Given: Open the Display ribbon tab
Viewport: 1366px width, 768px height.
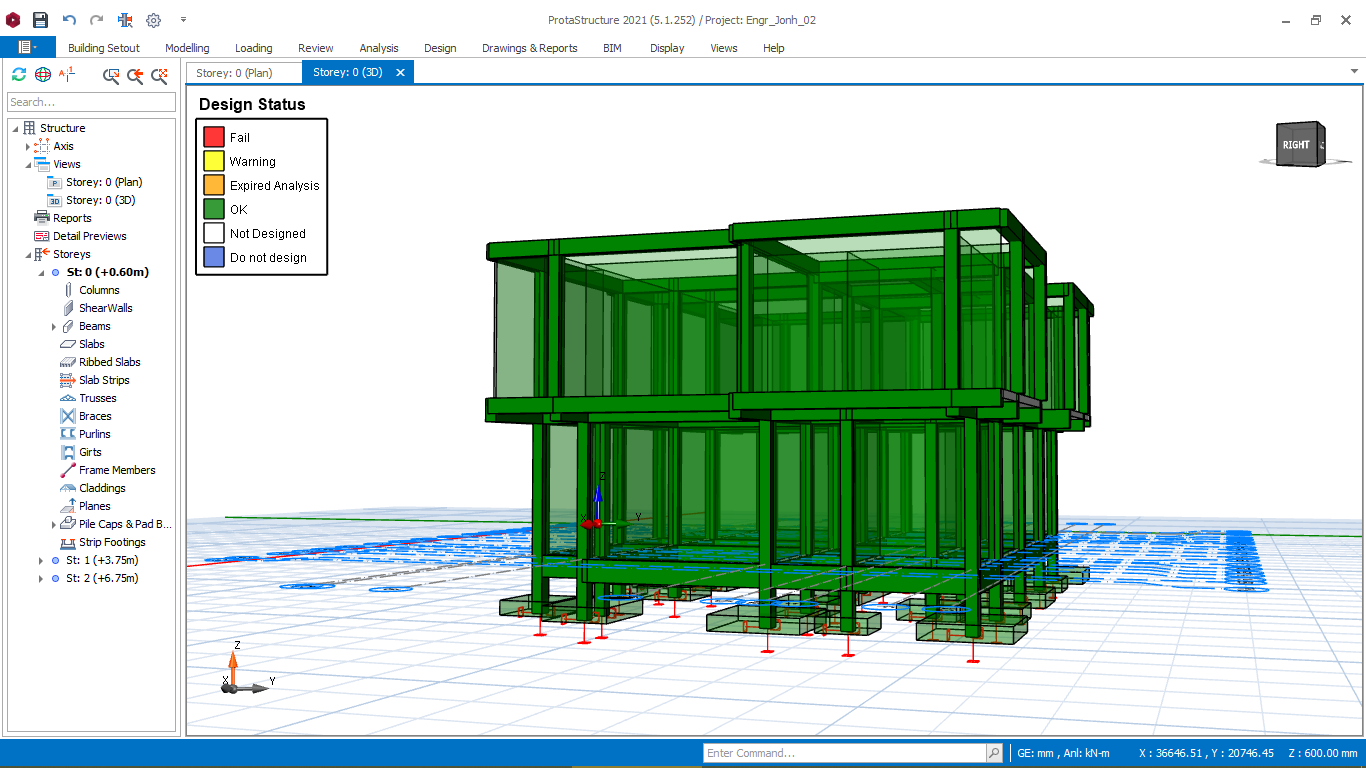Looking at the screenshot, I should [667, 48].
